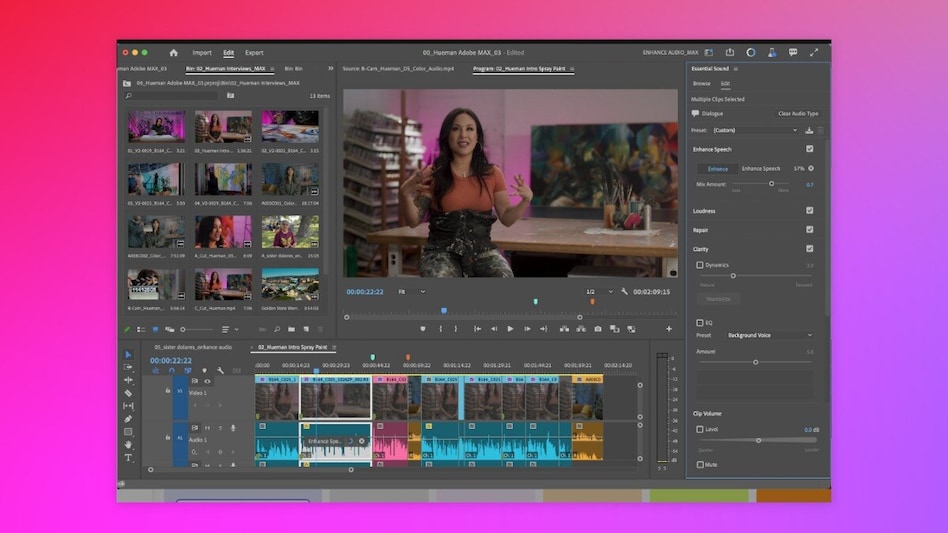Click Mark Out bracket button

coord(455,329)
